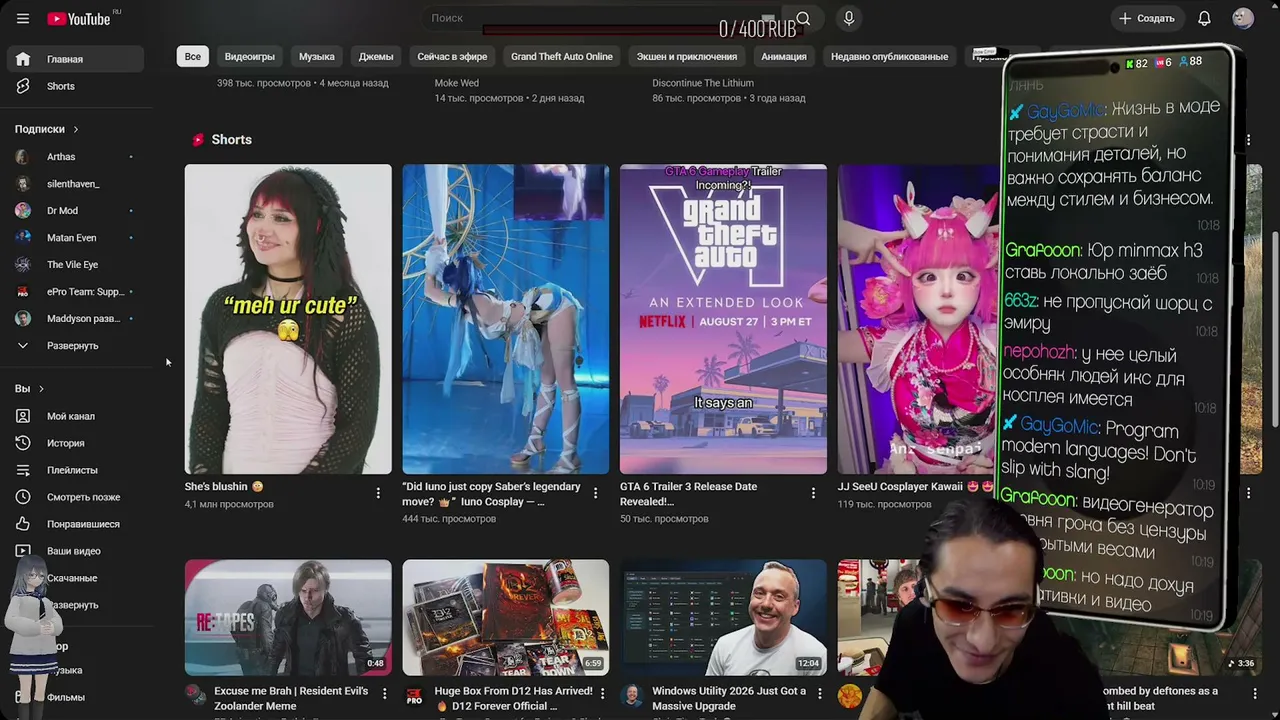Play the She's blushin short thumbnail

[x=288, y=319]
